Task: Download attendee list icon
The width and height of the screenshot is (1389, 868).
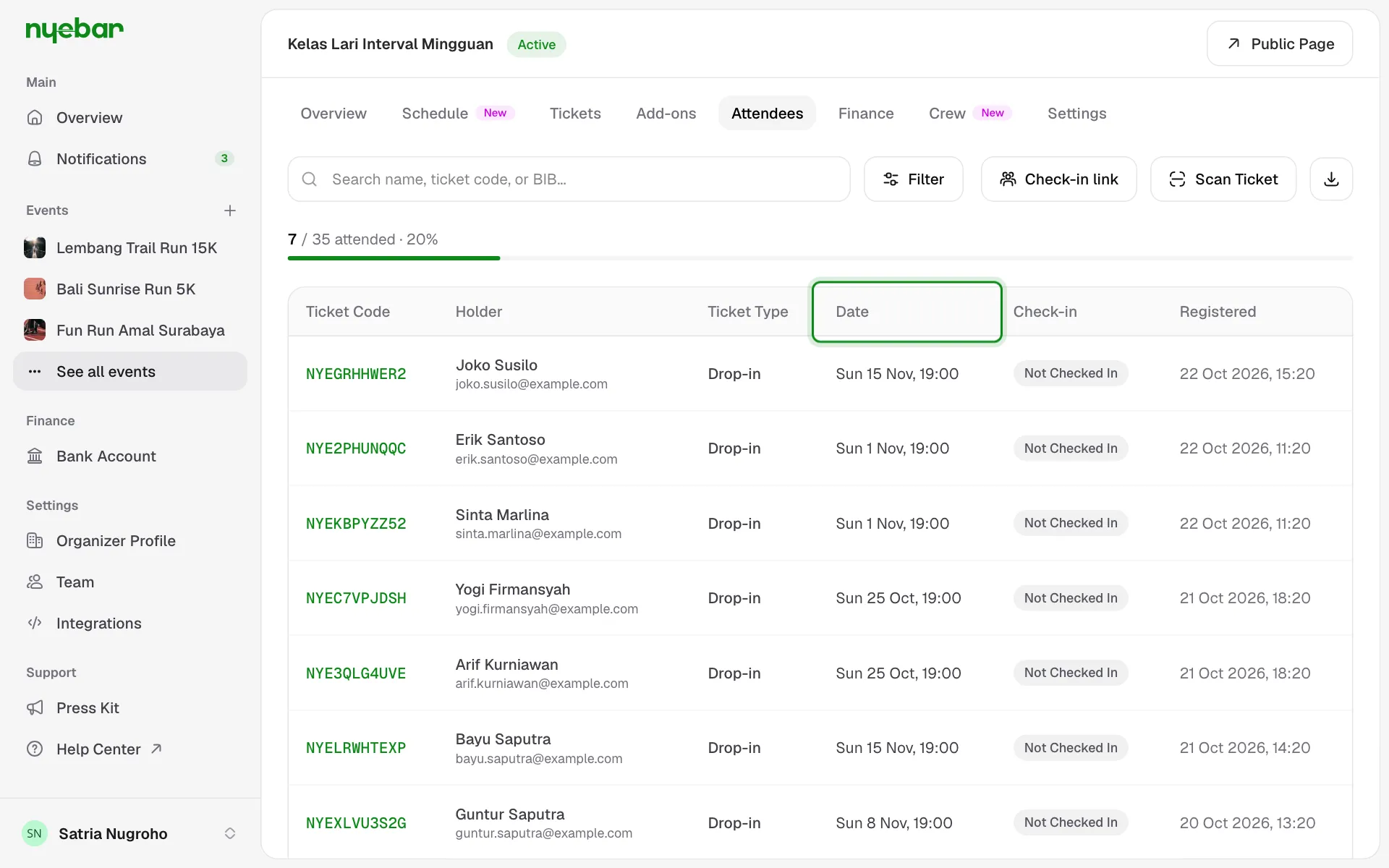Action: tap(1331, 179)
